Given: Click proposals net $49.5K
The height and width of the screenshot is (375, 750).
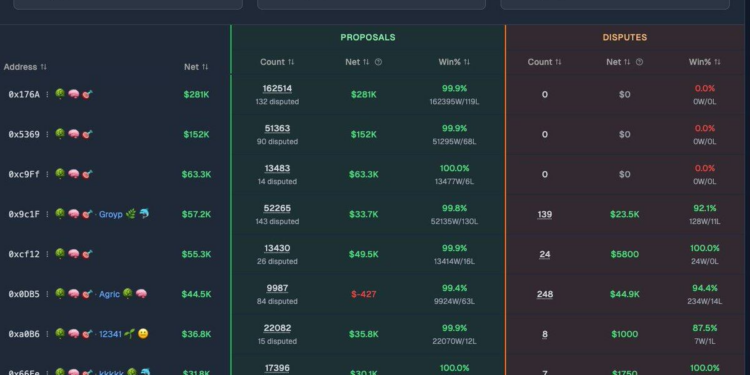Looking at the screenshot, I should (364, 254).
